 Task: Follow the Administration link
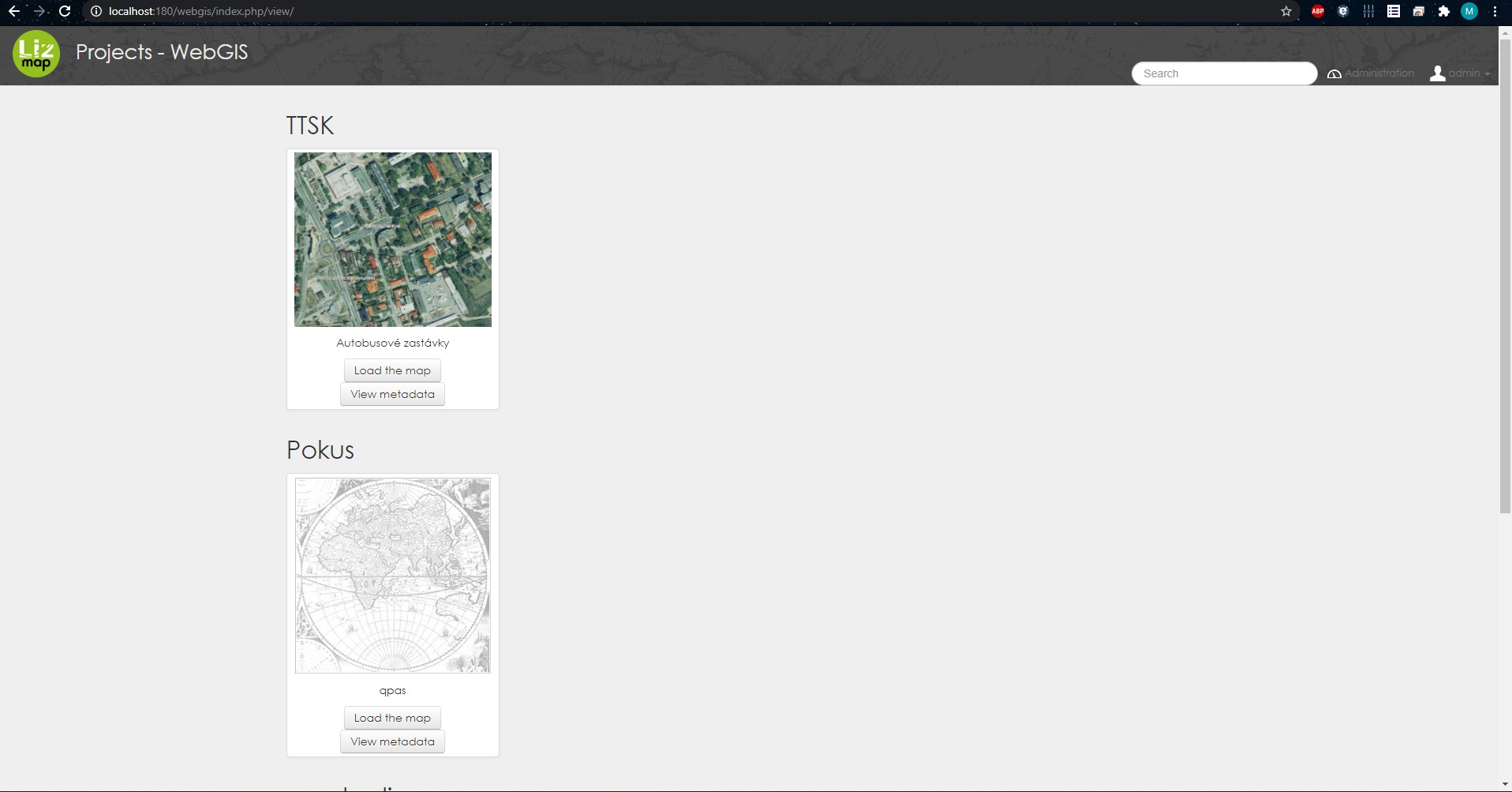[x=1379, y=73]
